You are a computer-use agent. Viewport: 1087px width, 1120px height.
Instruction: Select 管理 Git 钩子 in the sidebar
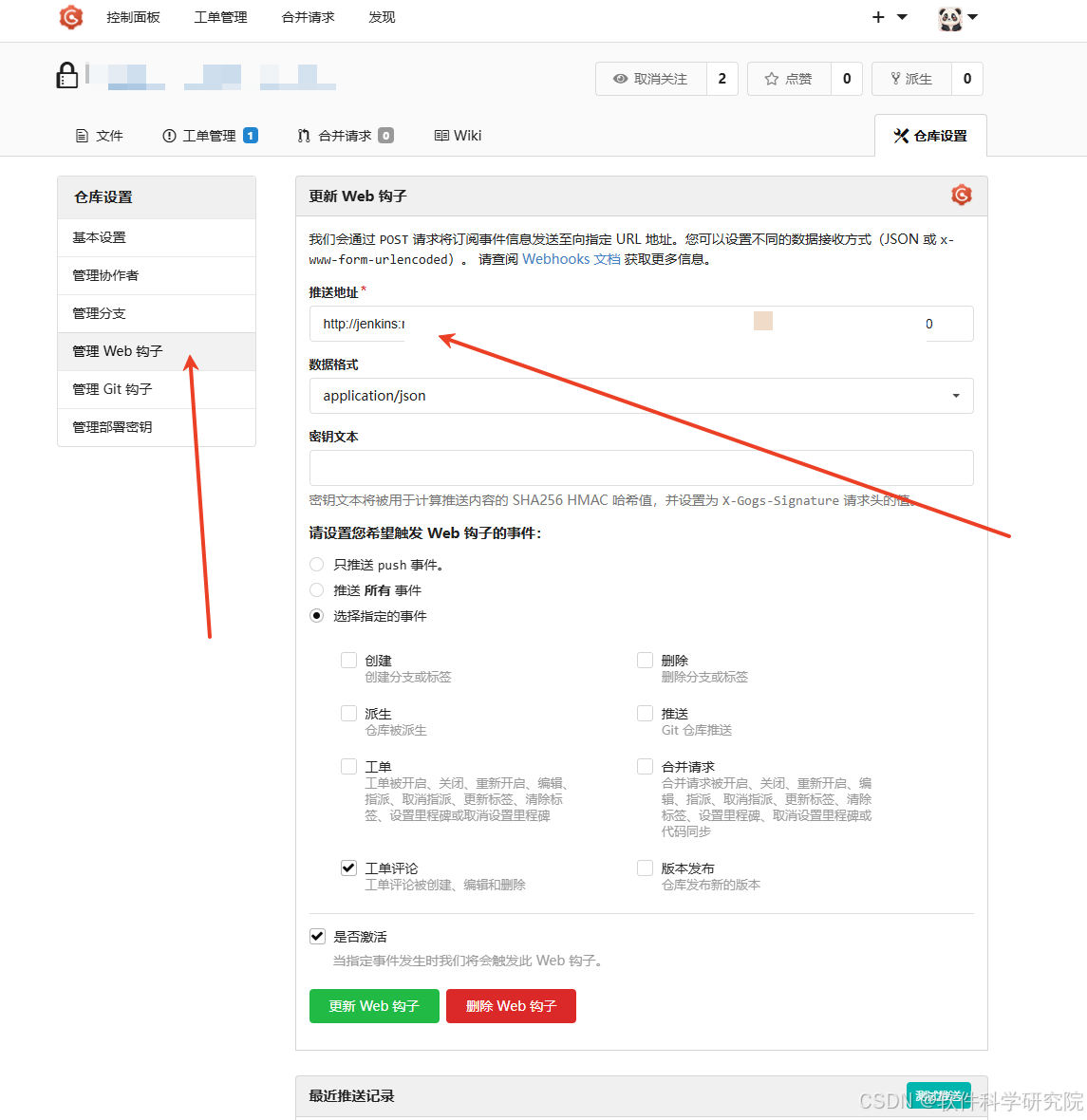point(157,388)
